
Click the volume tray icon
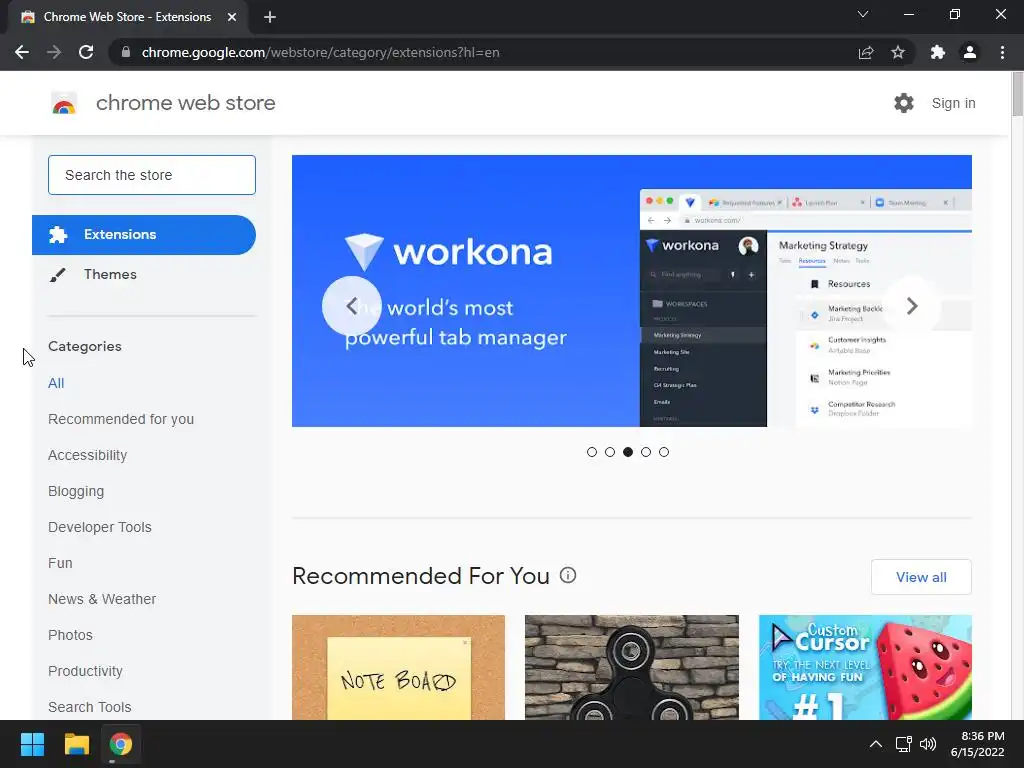pos(928,744)
